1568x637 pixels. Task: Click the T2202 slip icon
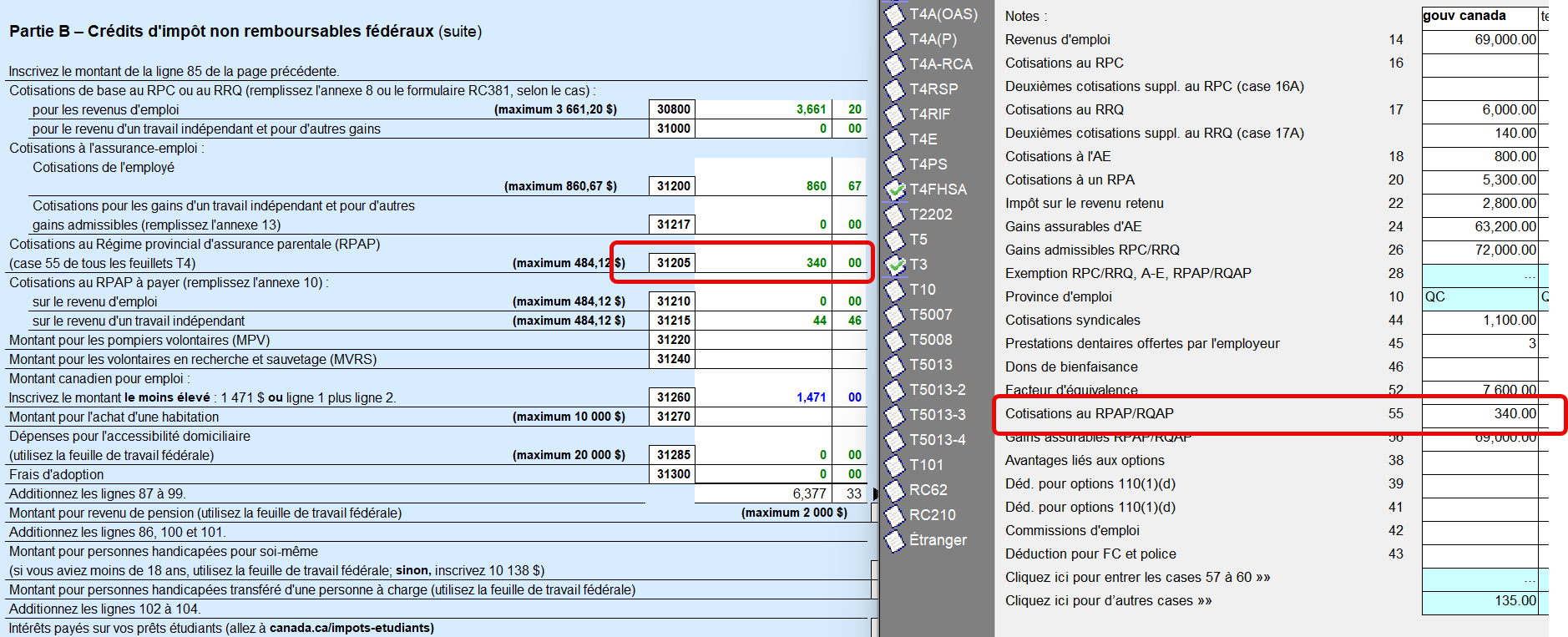click(x=895, y=215)
